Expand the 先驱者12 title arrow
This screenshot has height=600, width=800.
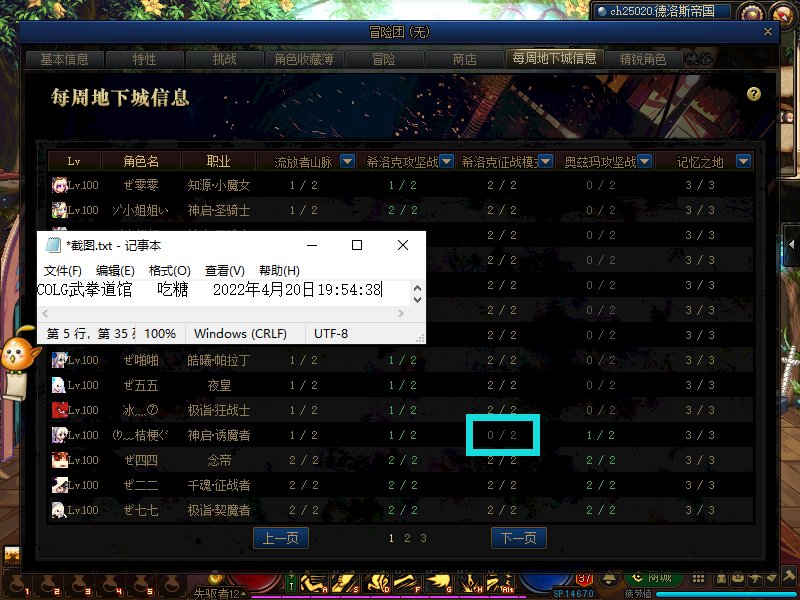pyautogui.click(x=243, y=594)
